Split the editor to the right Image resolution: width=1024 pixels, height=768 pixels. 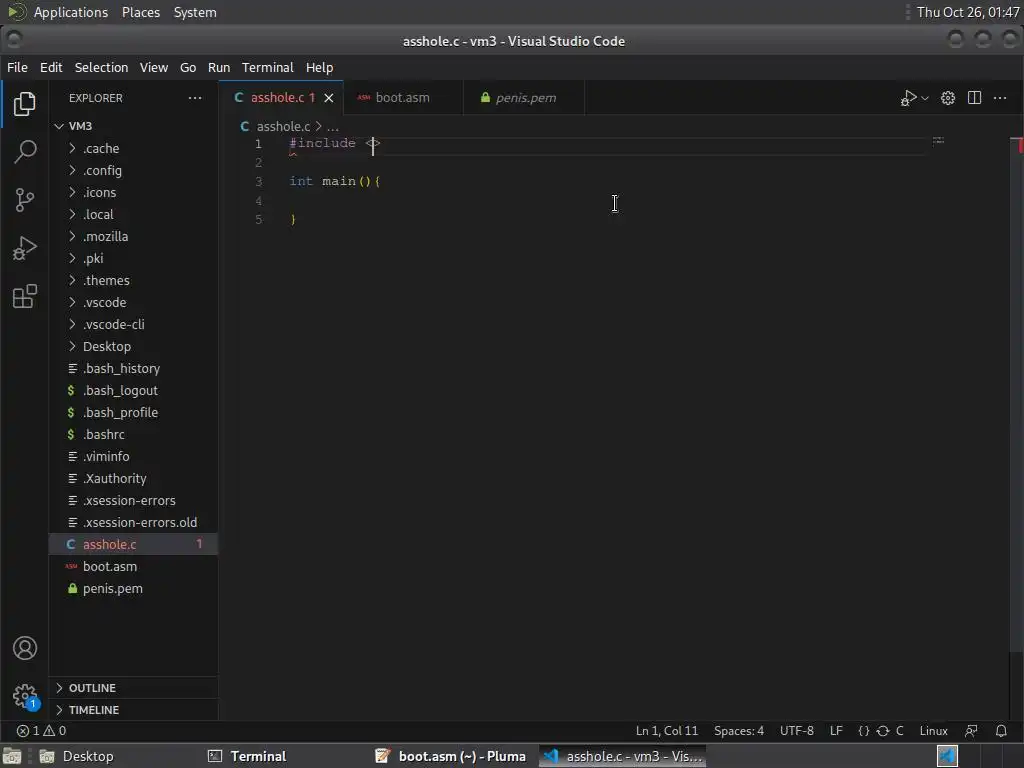tap(974, 98)
